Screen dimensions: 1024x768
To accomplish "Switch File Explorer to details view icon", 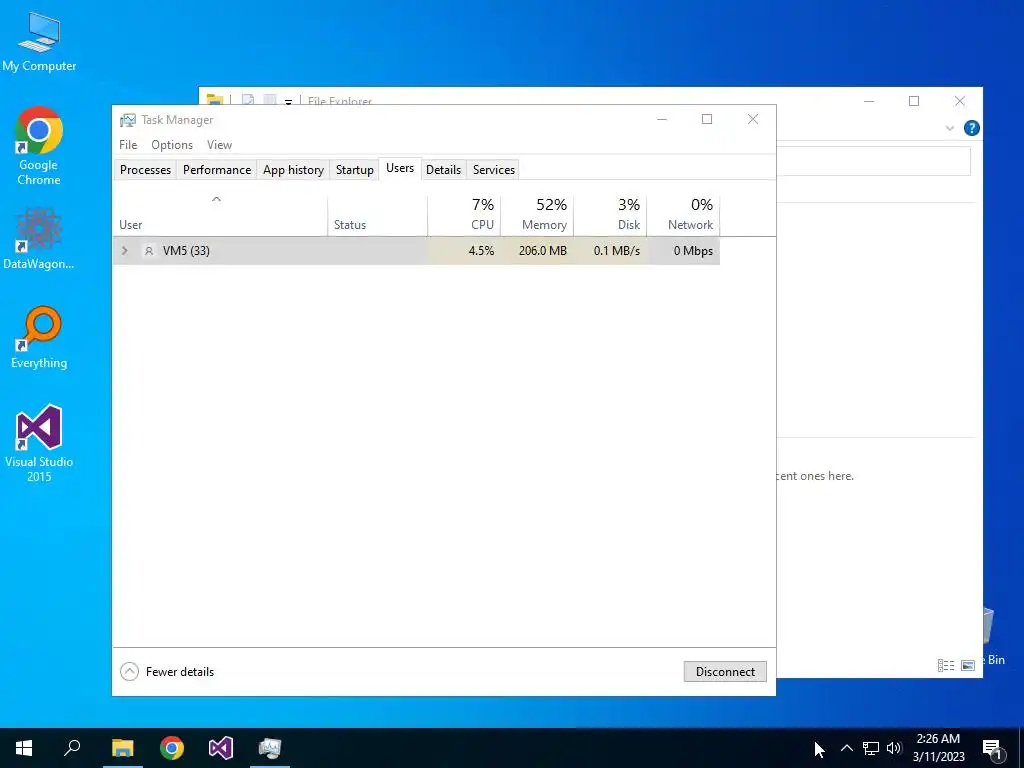I will click(x=946, y=665).
